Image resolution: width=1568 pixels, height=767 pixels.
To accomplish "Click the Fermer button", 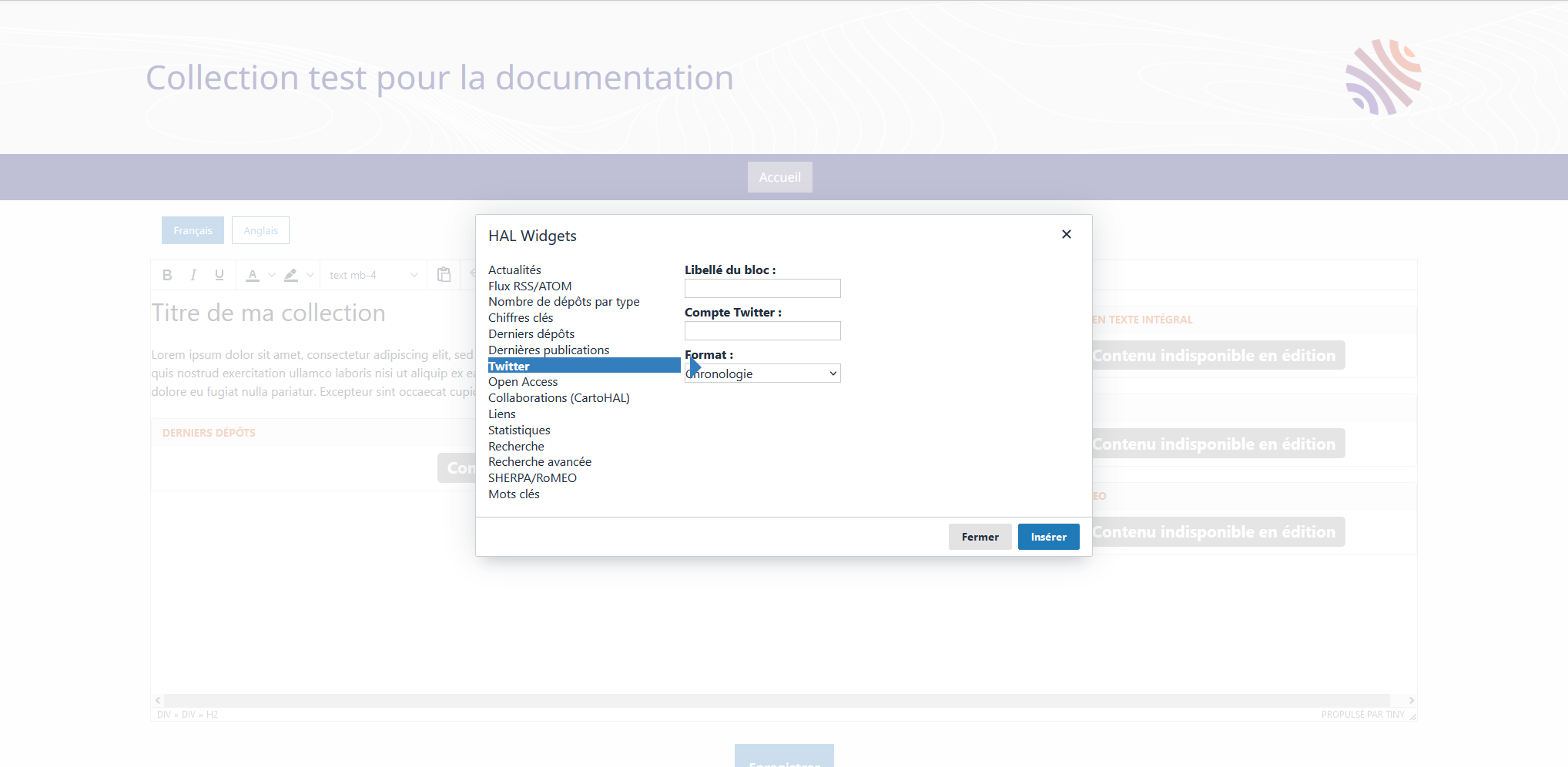I will tap(980, 537).
